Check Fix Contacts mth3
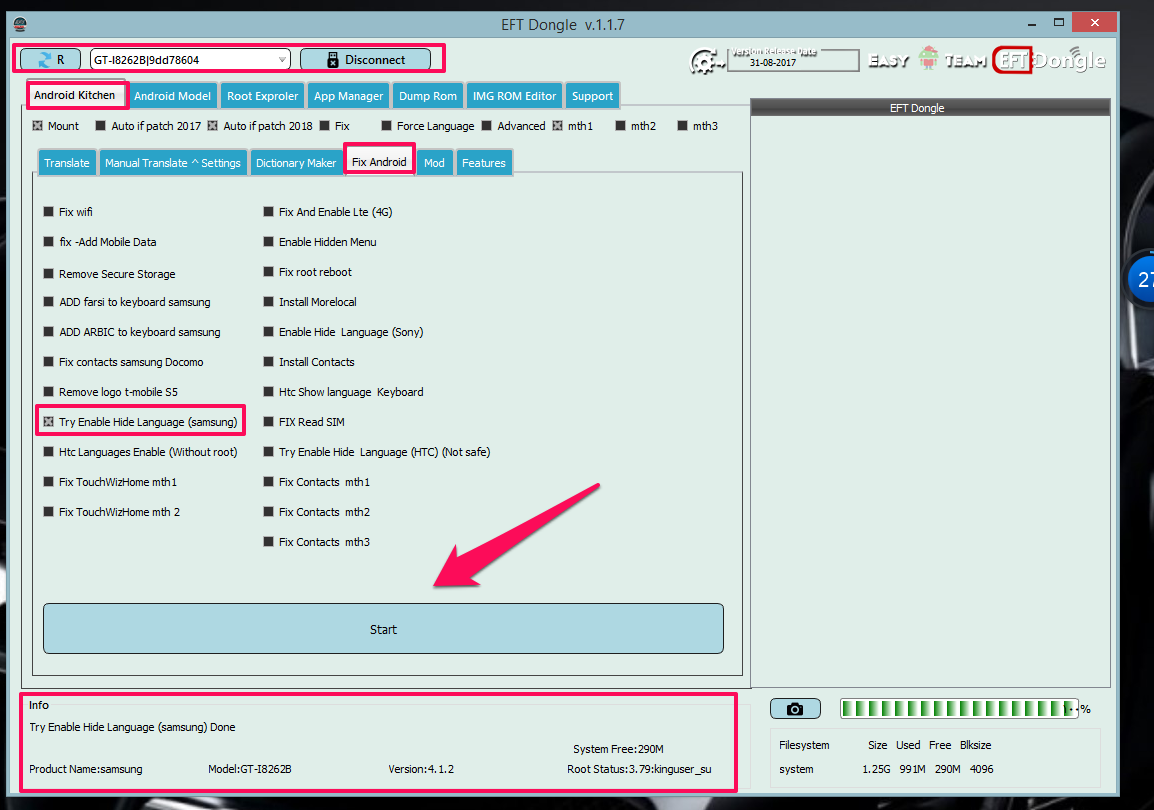The width and height of the screenshot is (1154, 810). tap(269, 541)
